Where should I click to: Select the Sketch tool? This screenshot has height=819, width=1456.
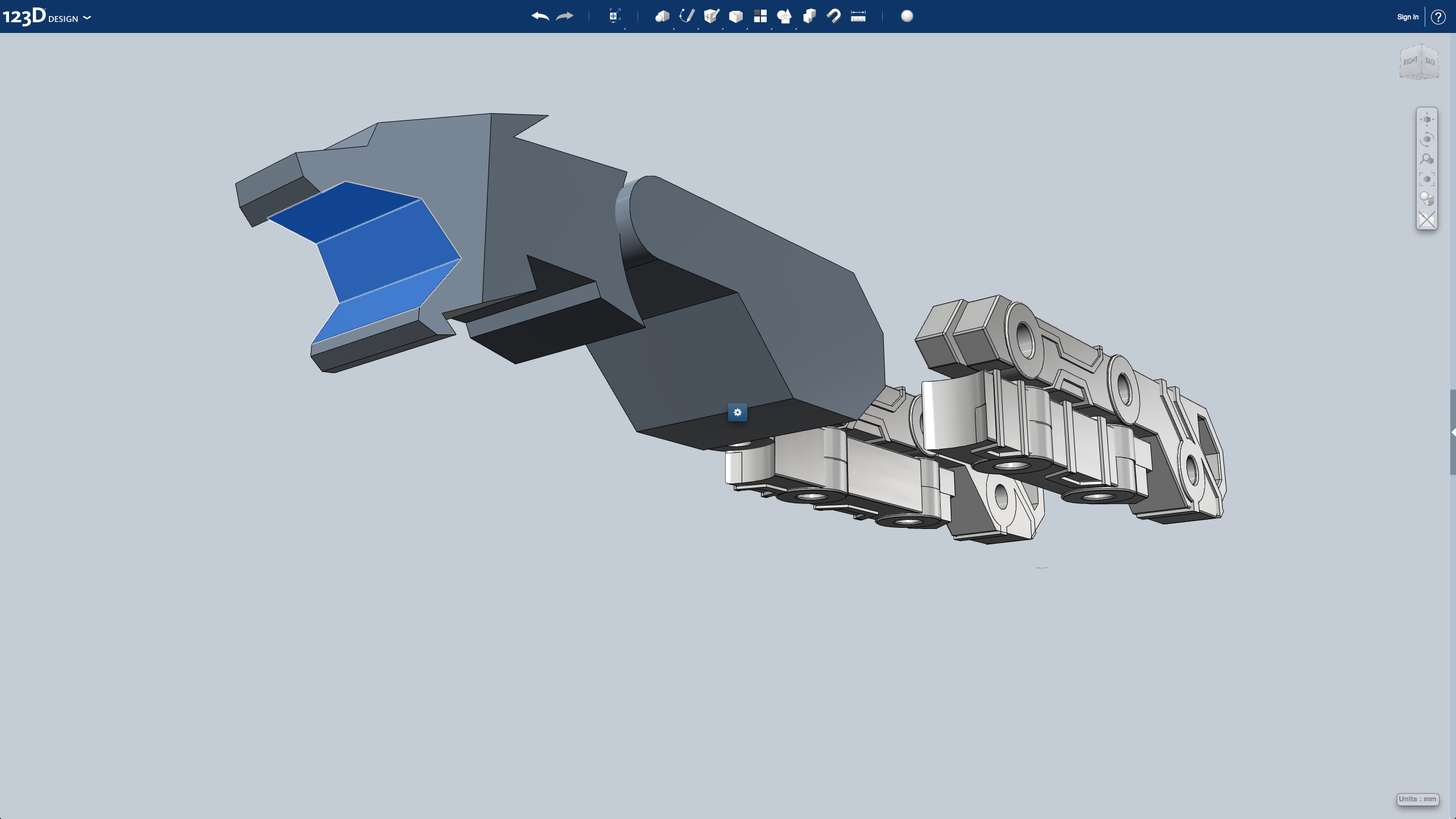coord(686,16)
